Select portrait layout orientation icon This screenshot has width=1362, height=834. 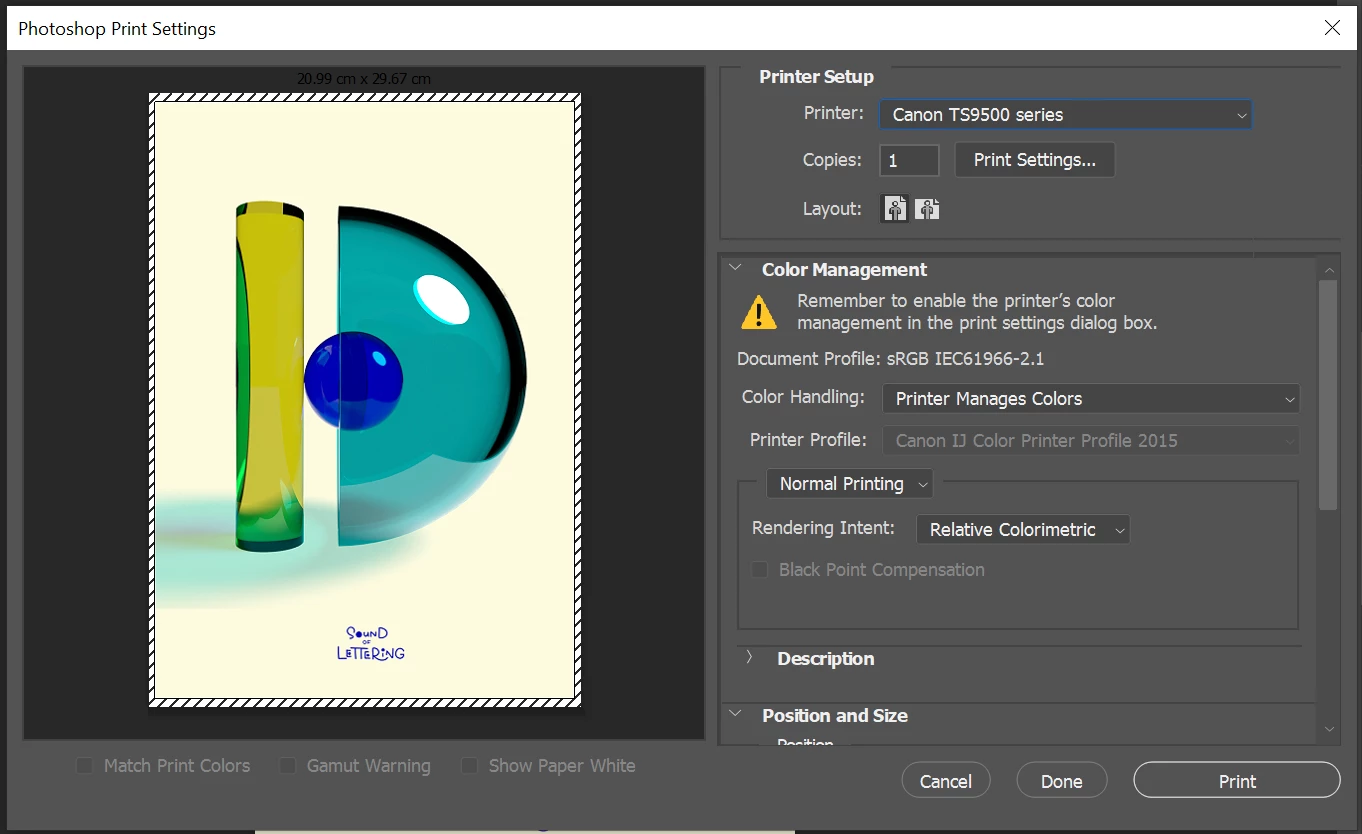tap(895, 209)
